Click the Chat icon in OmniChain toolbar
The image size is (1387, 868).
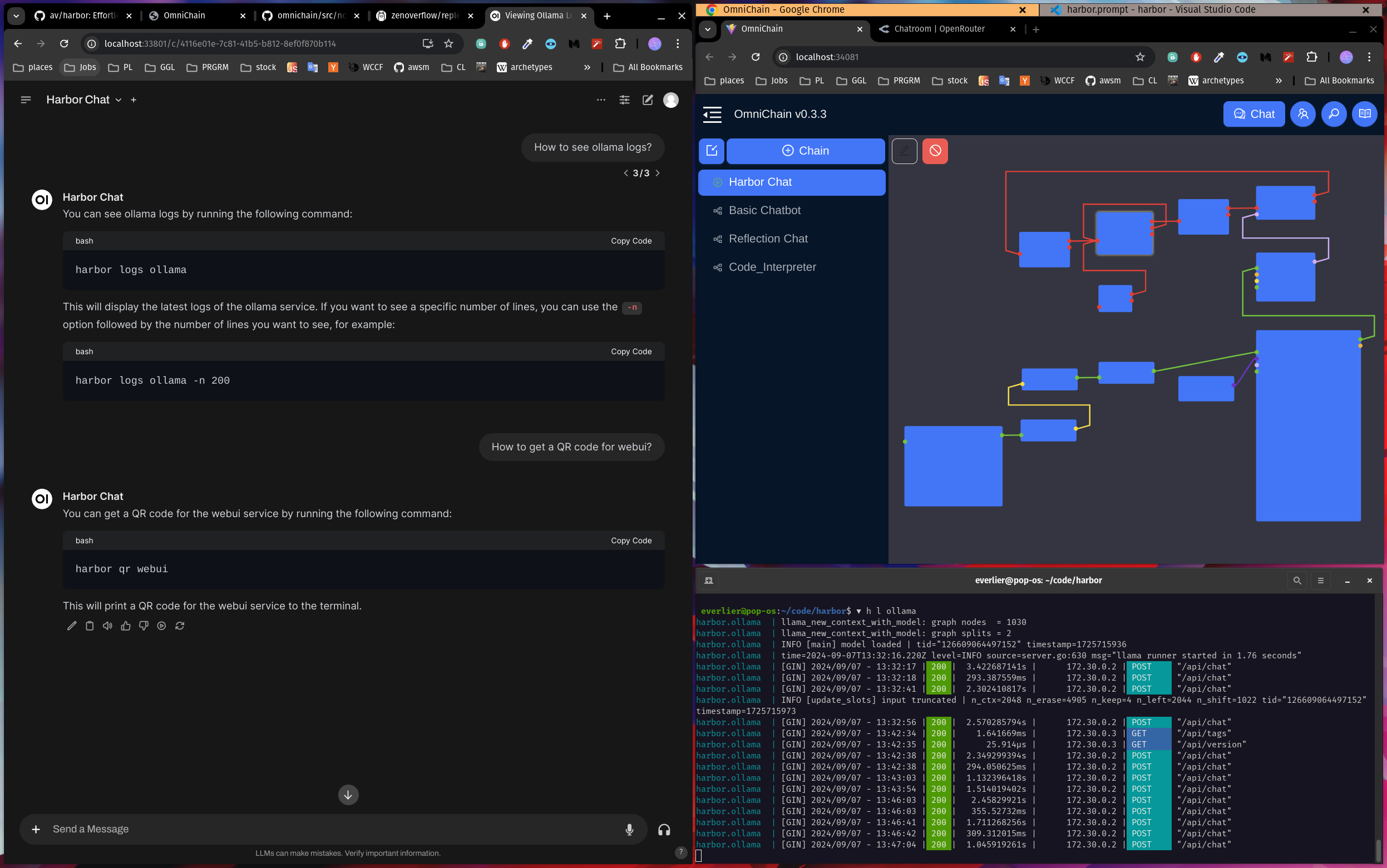click(1253, 113)
